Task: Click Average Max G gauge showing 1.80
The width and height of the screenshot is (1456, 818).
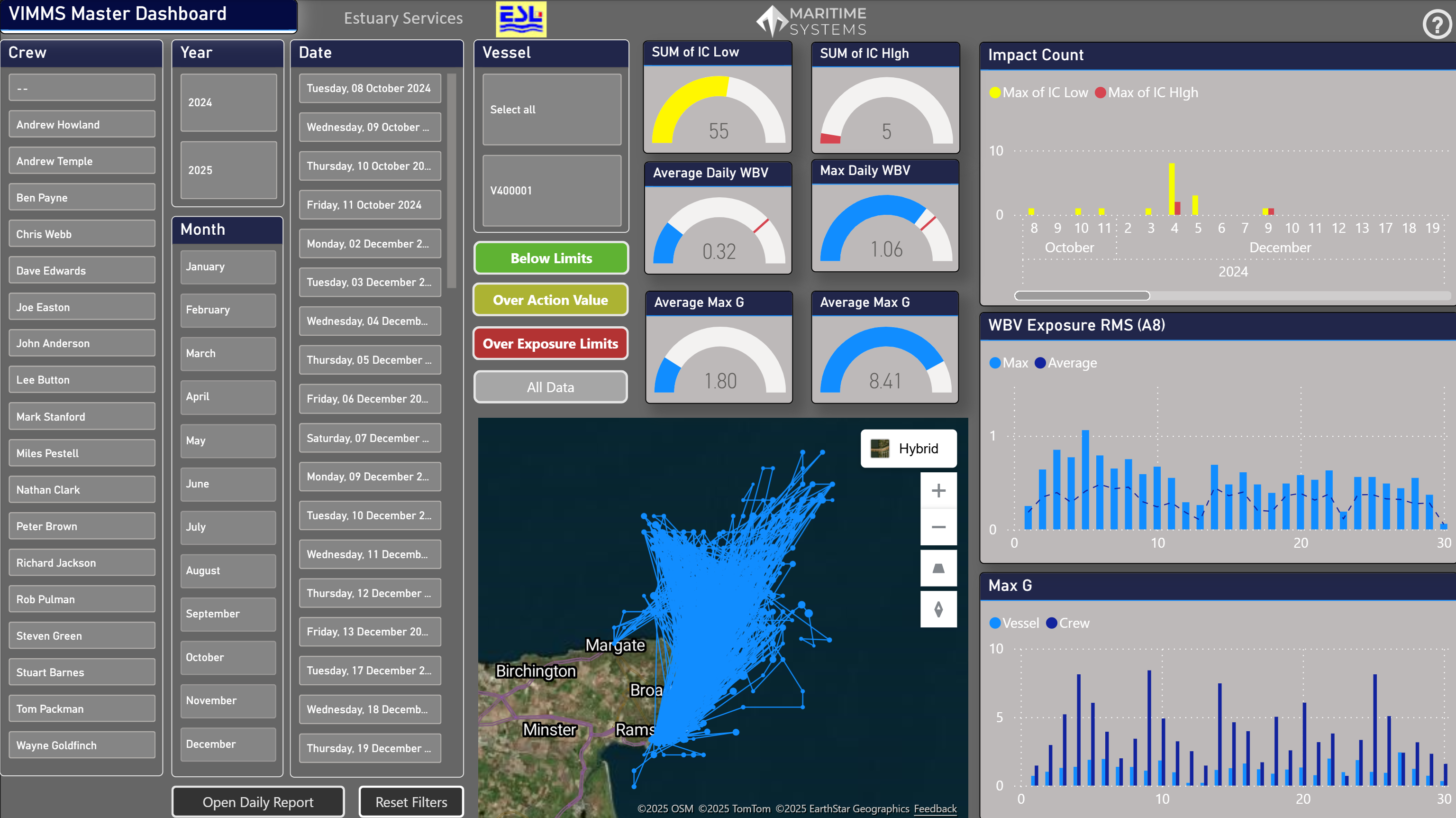Action: click(x=719, y=359)
